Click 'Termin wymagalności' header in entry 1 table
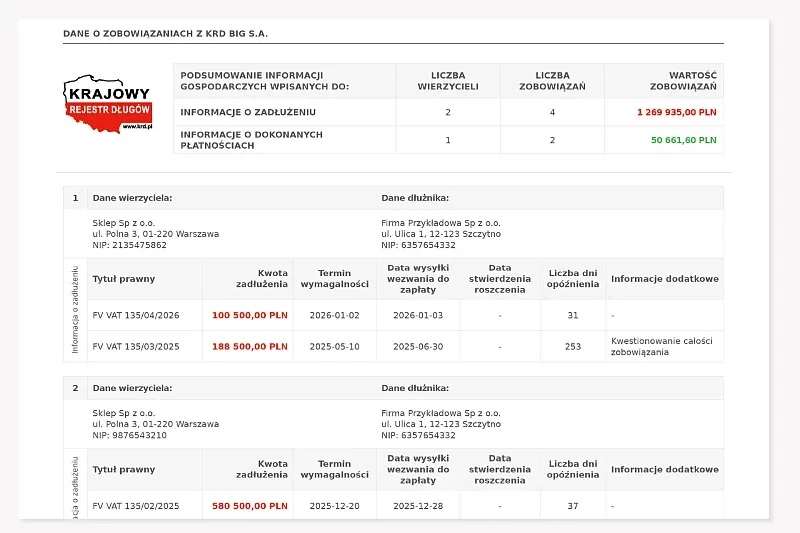Screen dimensions: 800x533 click(335, 278)
